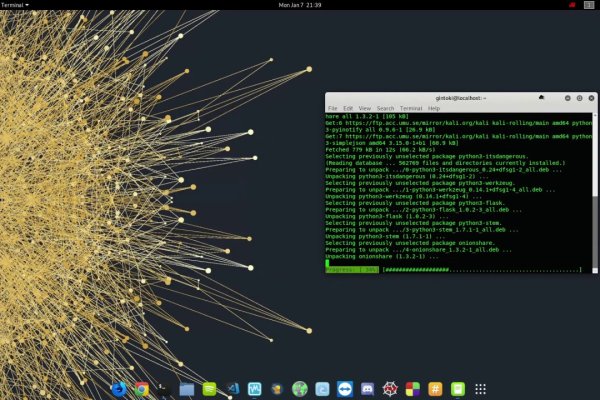The image size is (600, 400).
Task: Open the orange hash app in dock
Action: [x=435, y=388]
